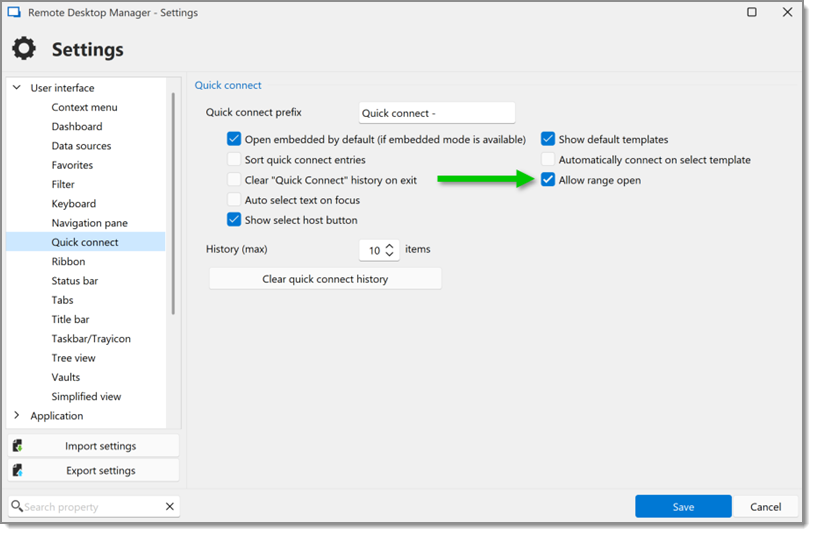Expand the Application tree node
Image resolution: width=814 pixels, height=534 pixels.
point(17,416)
